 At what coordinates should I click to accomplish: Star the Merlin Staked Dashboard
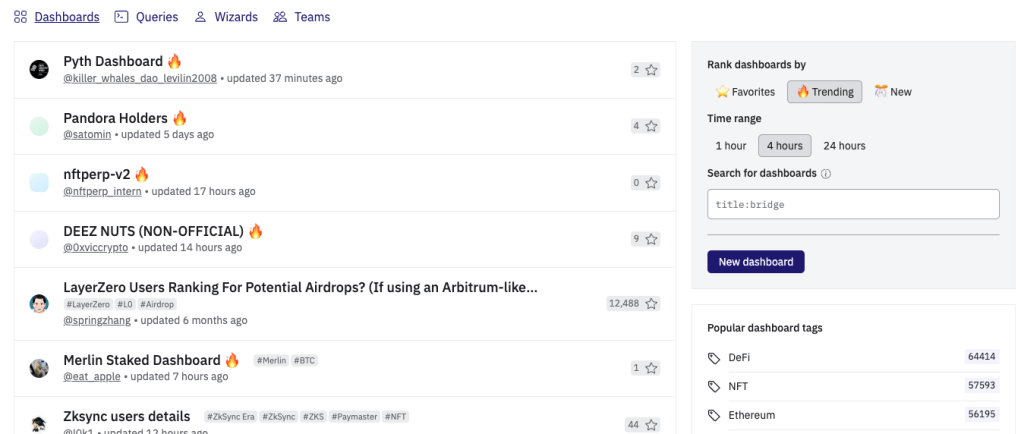click(x=651, y=368)
